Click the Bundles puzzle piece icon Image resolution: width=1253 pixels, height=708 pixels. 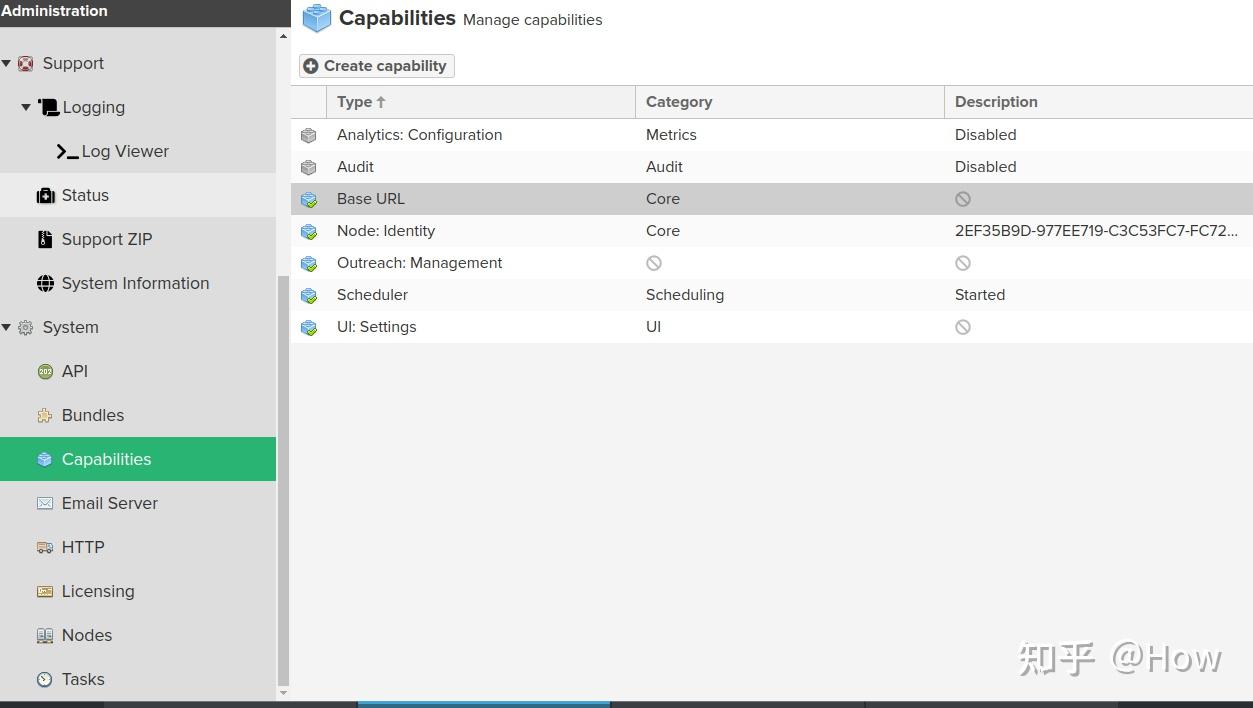45,416
